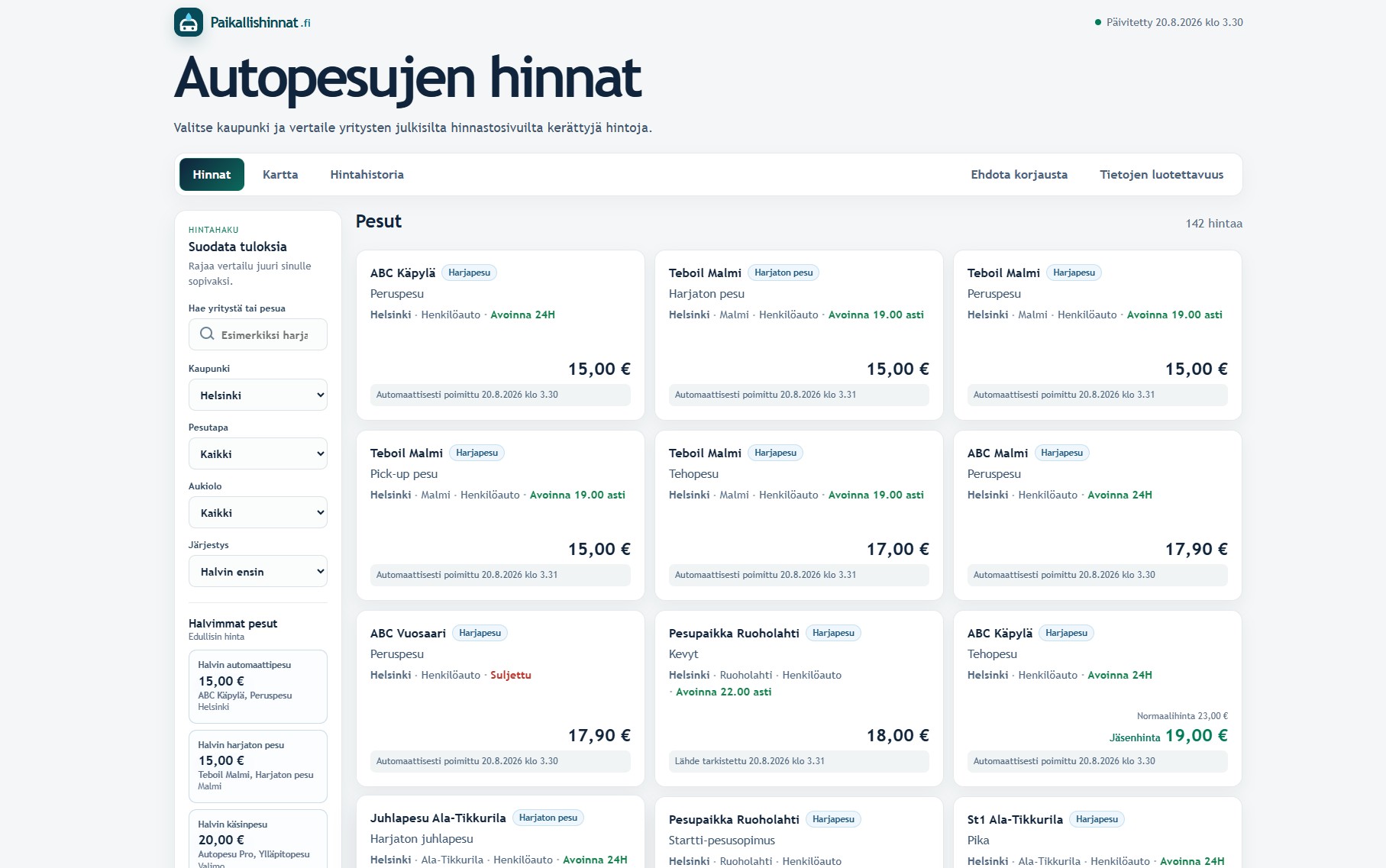Viewport: 1386px width, 868px height.
Task: Switch to the Hinnat tab
Action: pos(212,174)
